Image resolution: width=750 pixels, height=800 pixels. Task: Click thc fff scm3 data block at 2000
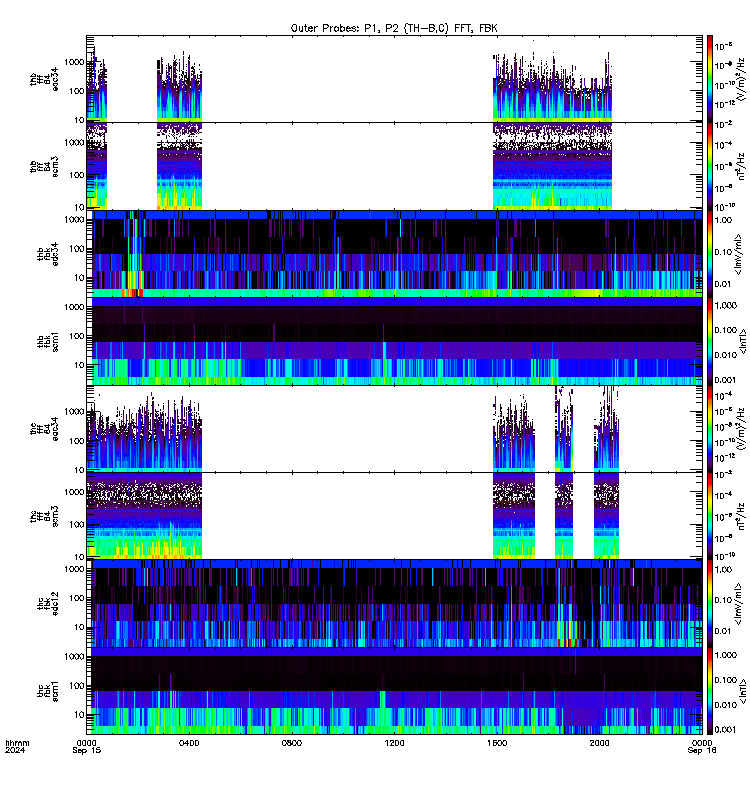pyautogui.click(x=607, y=516)
